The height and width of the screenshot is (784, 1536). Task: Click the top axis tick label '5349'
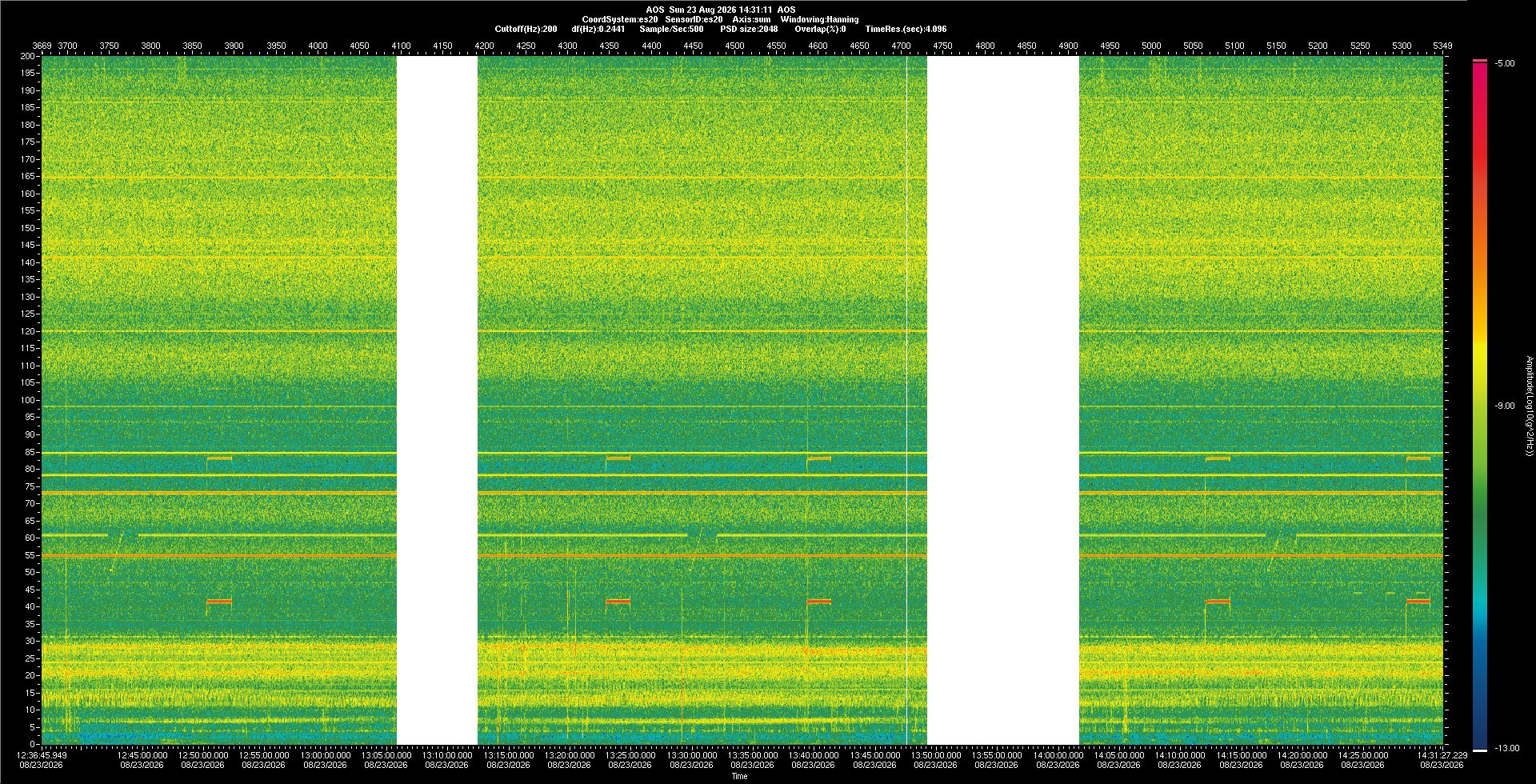coord(1442,46)
